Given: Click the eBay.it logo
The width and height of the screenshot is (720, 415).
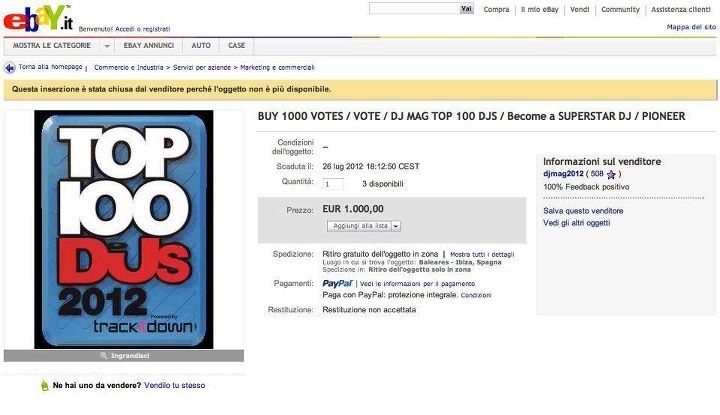Looking at the screenshot, I should click(38, 18).
